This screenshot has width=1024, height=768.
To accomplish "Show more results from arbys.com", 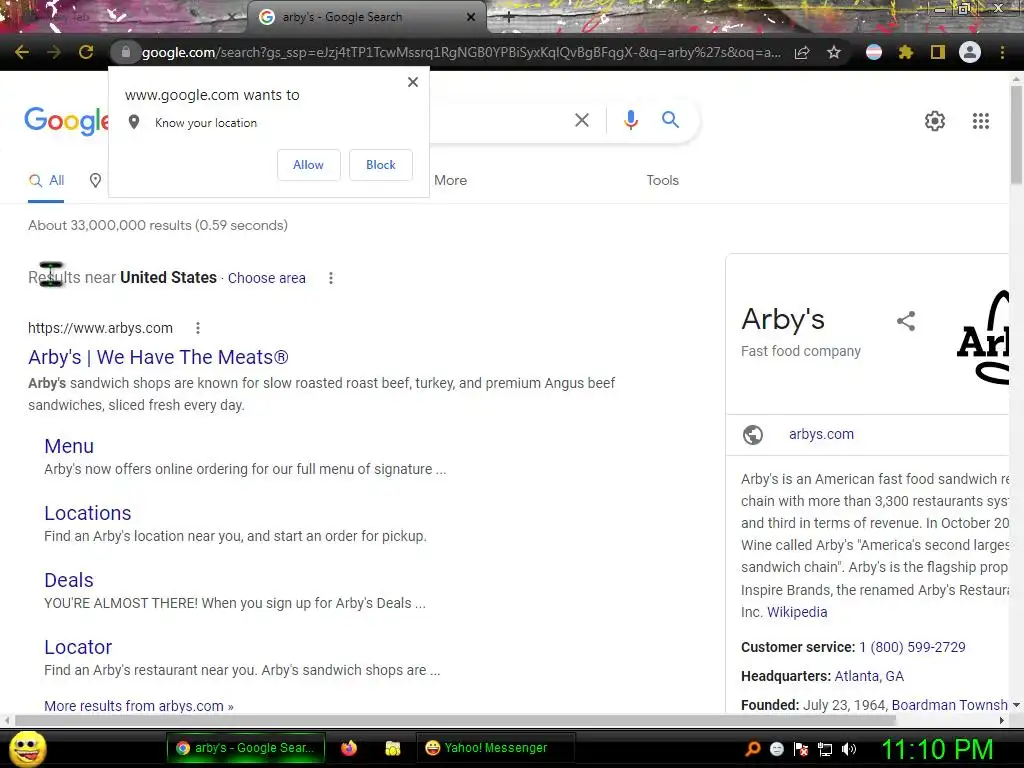I will [138, 706].
